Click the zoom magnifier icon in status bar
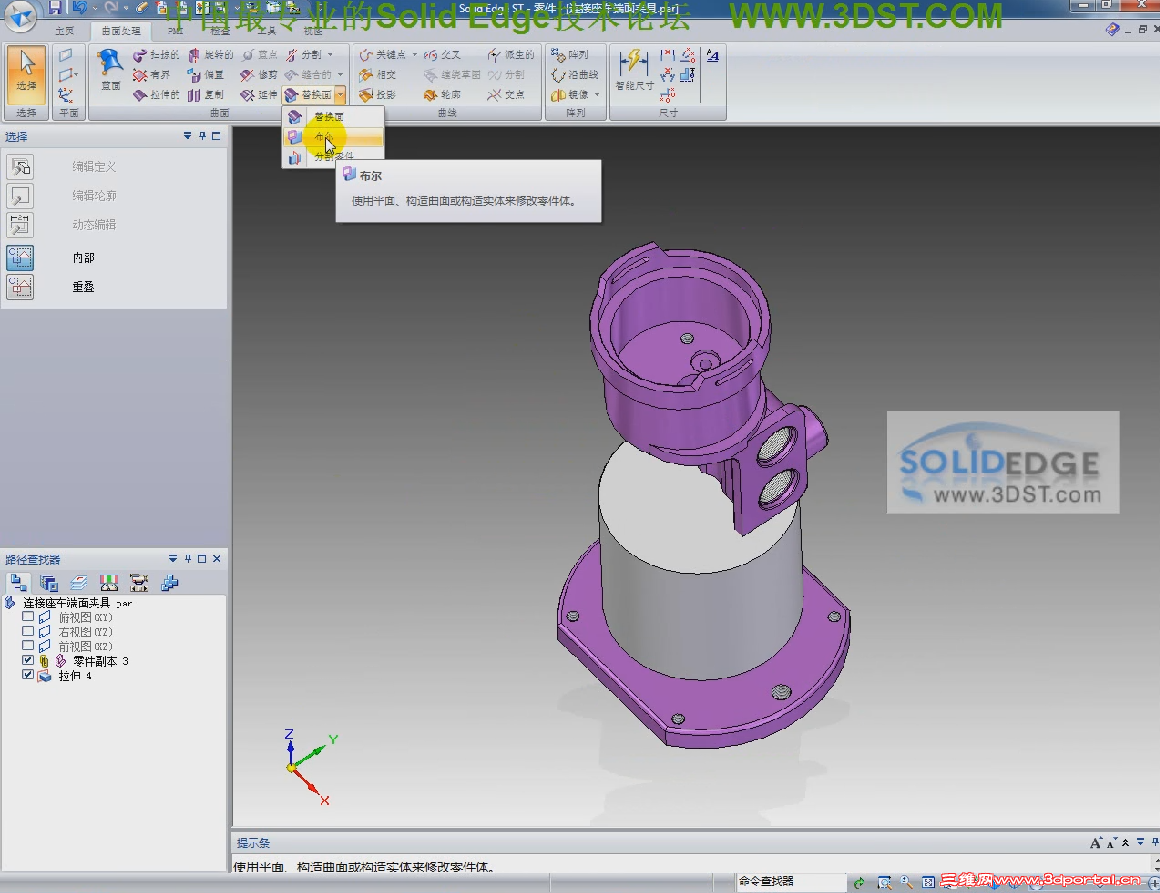Screen dimensions: 1160x893 click(x=906, y=882)
